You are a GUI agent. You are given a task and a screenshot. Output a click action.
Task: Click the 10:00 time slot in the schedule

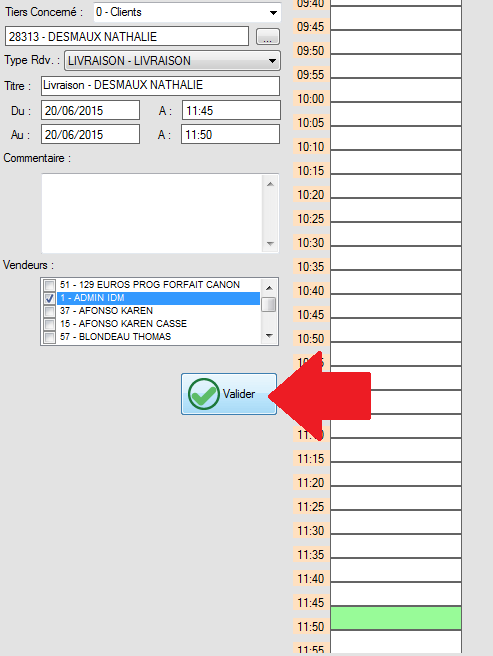pyautogui.click(x=396, y=114)
